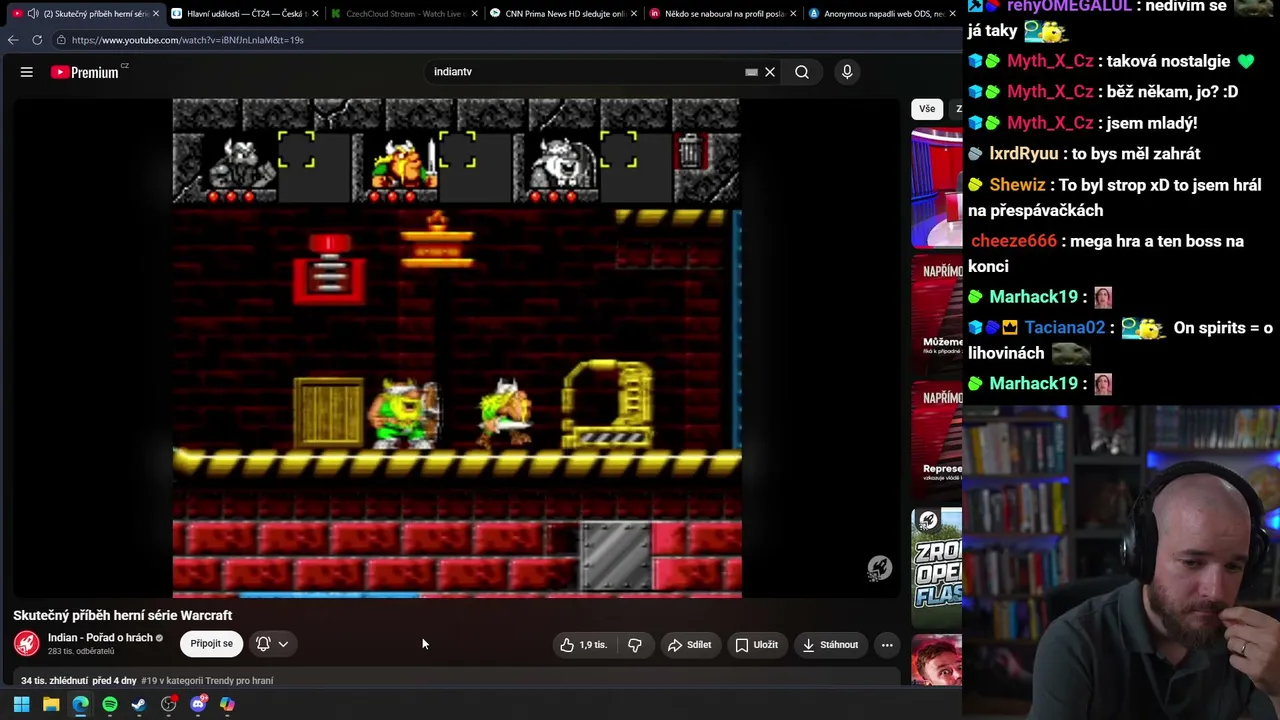Click chat username Taciana02
Screen dimensions: 1280x720
click(1064, 328)
